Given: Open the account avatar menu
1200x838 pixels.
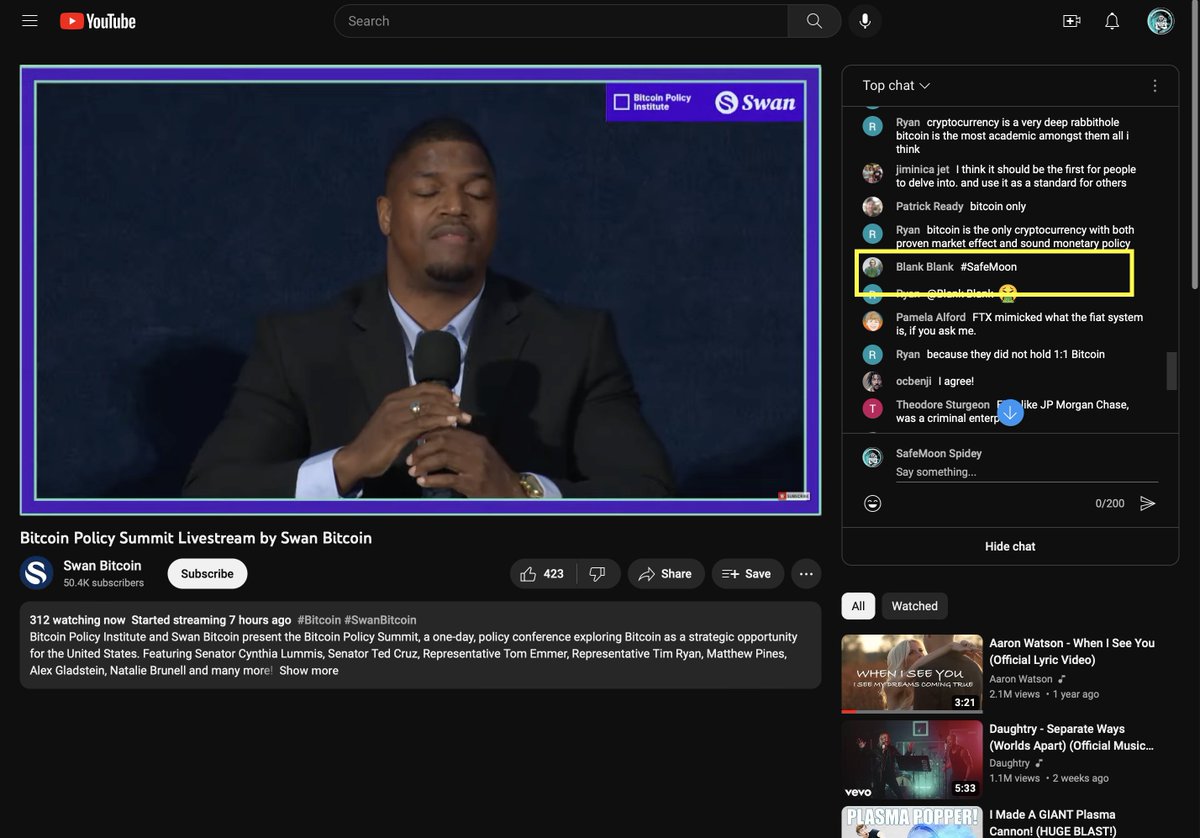Looking at the screenshot, I should coord(1160,21).
